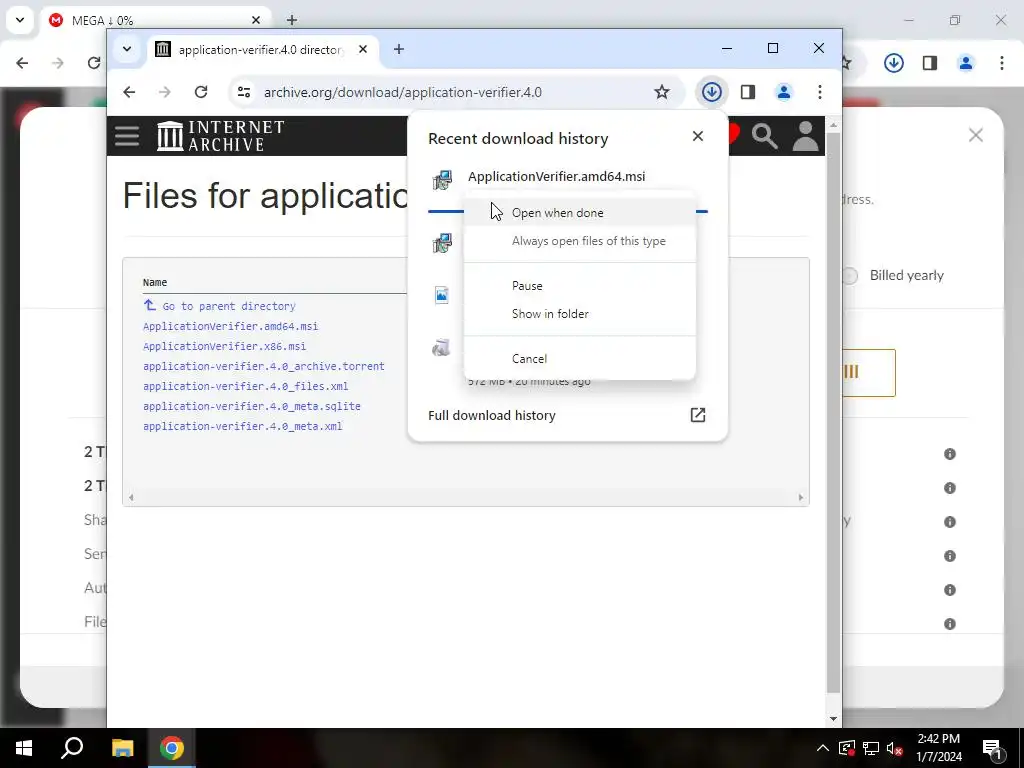Image resolution: width=1024 pixels, height=768 pixels.
Task: Click the image file icon in download list
Action: click(x=442, y=295)
